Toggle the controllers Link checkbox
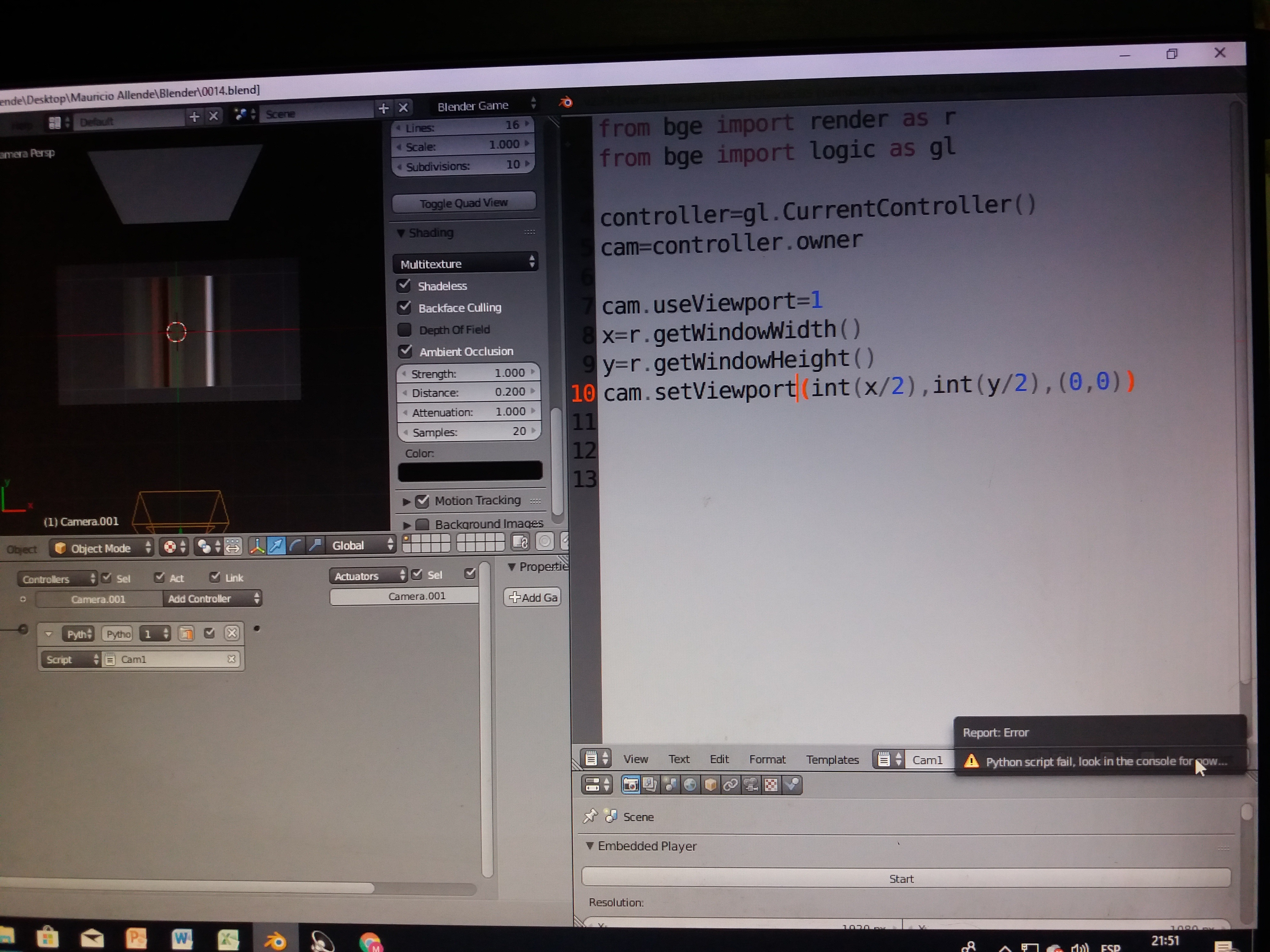Screen dimensions: 1270x952 pyautogui.click(x=215, y=577)
